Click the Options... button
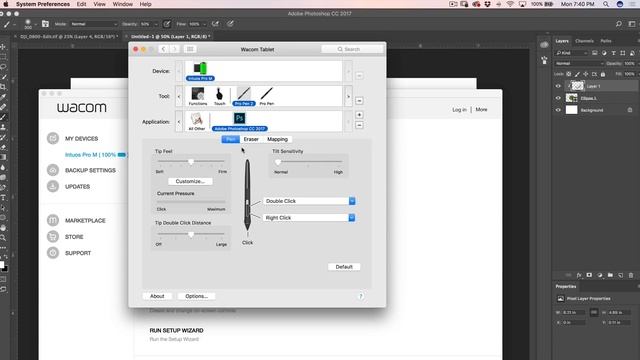The width and height of the screenshot is (640, 360). pyautogui.click(x=196, y=296)
